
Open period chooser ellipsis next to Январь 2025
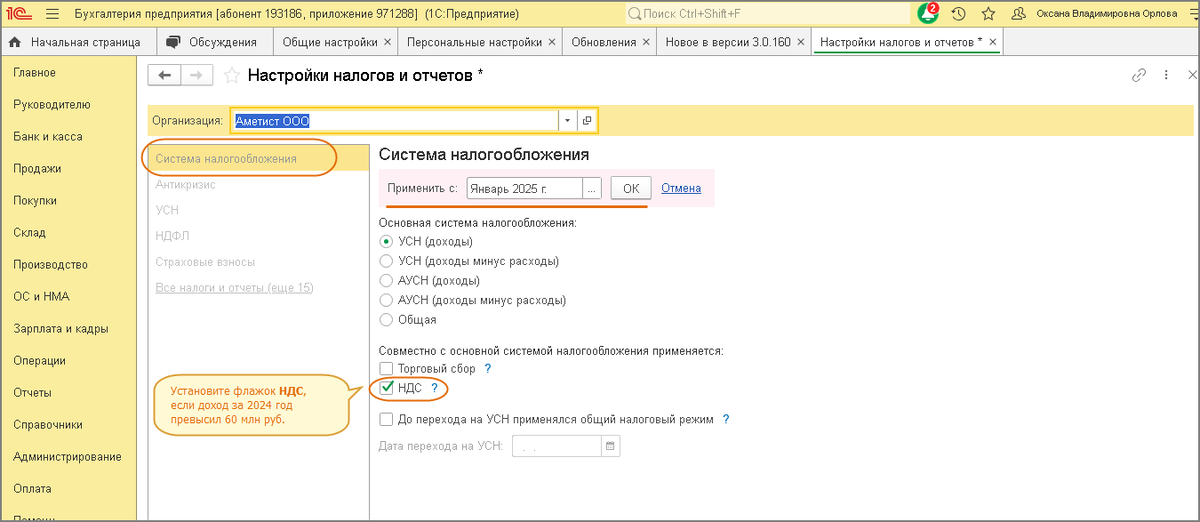pos(591,188)
